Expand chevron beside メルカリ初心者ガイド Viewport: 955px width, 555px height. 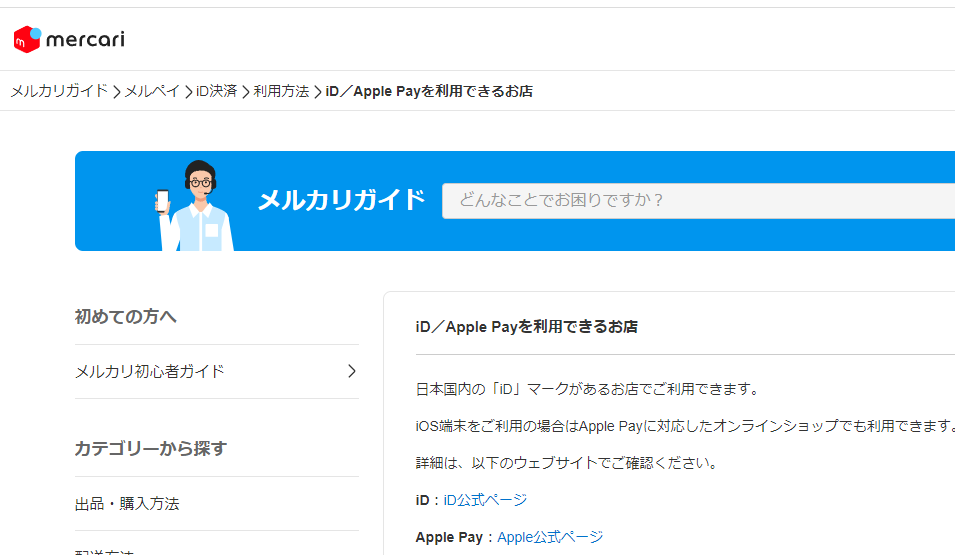(x=351, y=371)
